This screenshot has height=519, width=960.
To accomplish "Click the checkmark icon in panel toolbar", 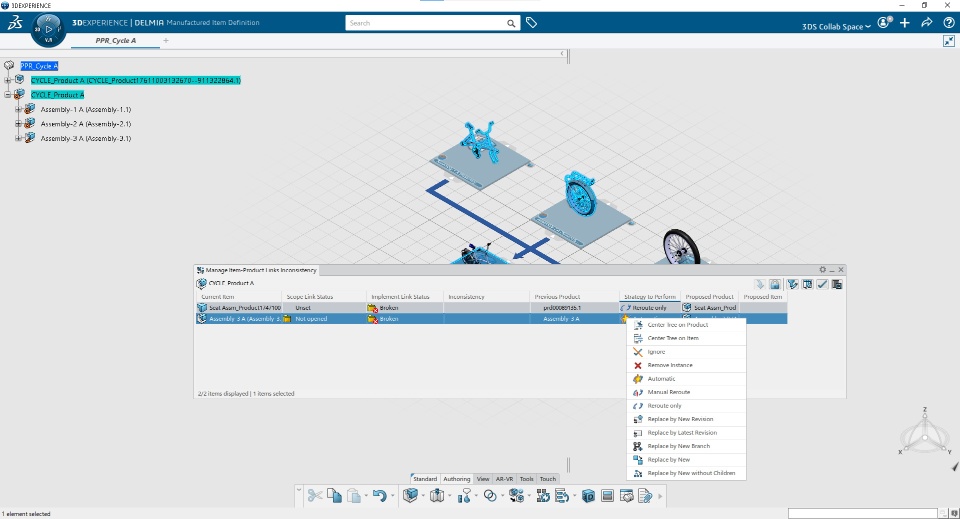I will pos(822,284).
